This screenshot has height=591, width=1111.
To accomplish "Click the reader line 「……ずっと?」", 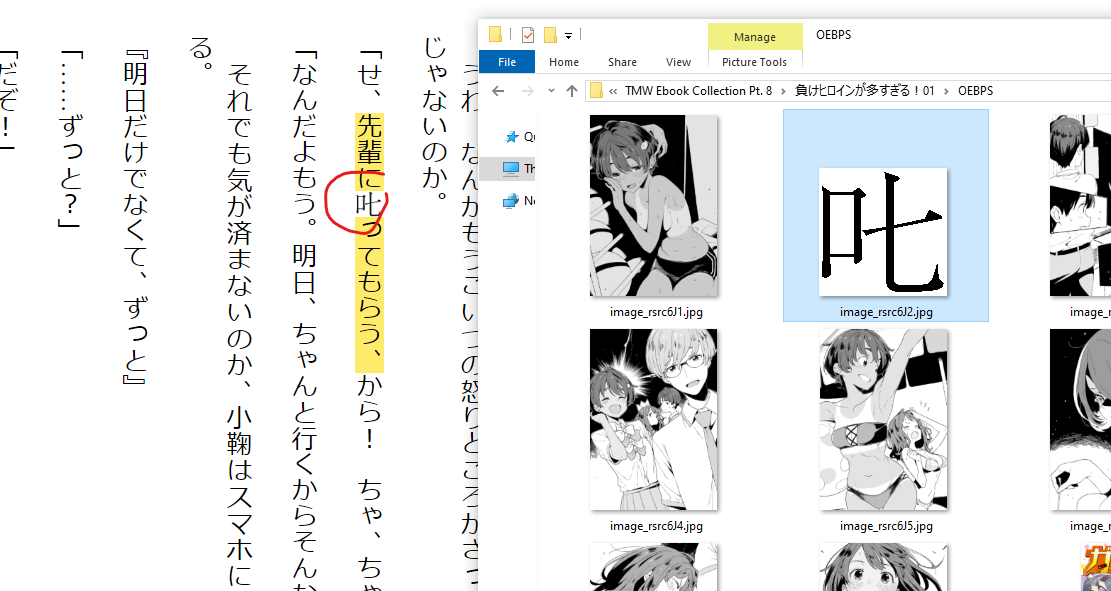I will [71, 139].
